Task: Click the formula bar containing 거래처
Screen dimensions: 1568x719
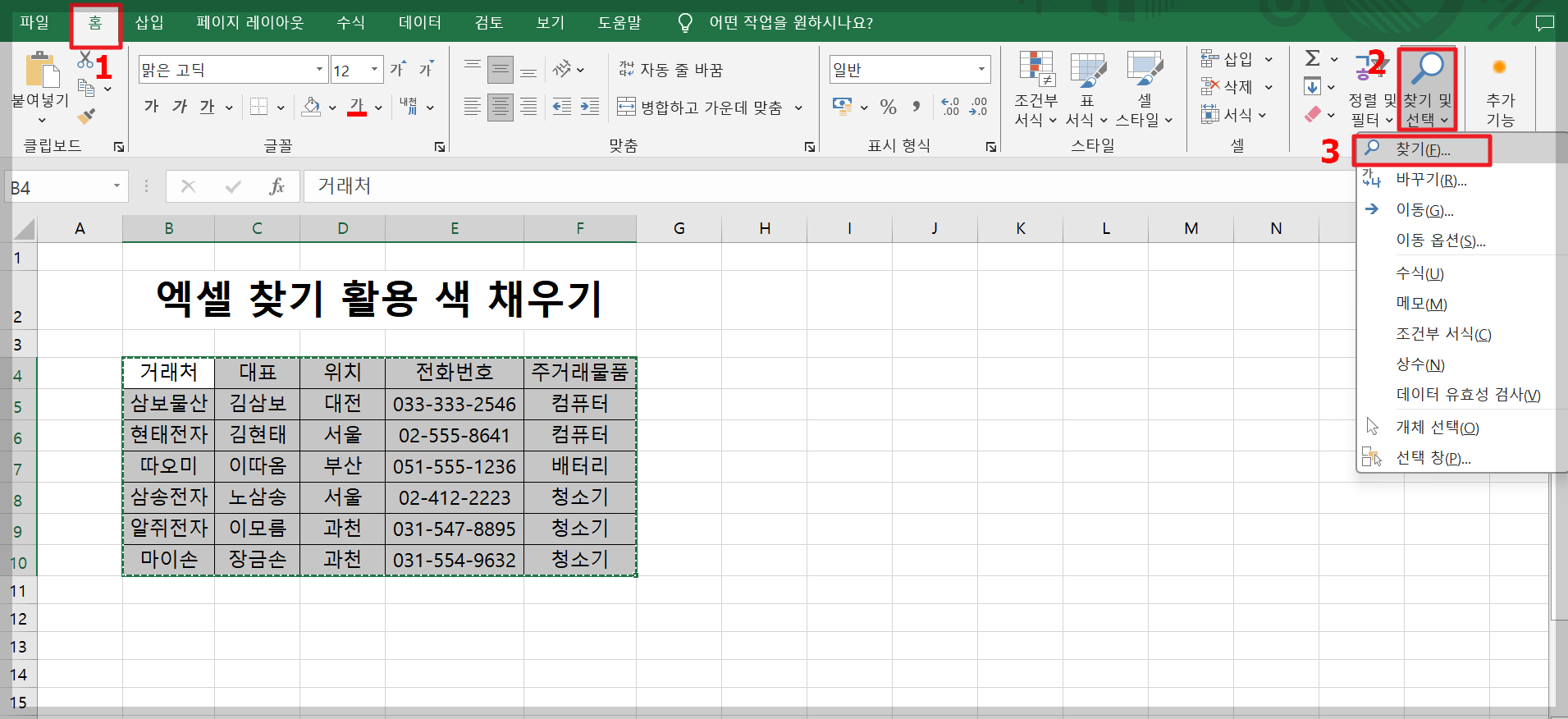Action: [x=829, y=186]
